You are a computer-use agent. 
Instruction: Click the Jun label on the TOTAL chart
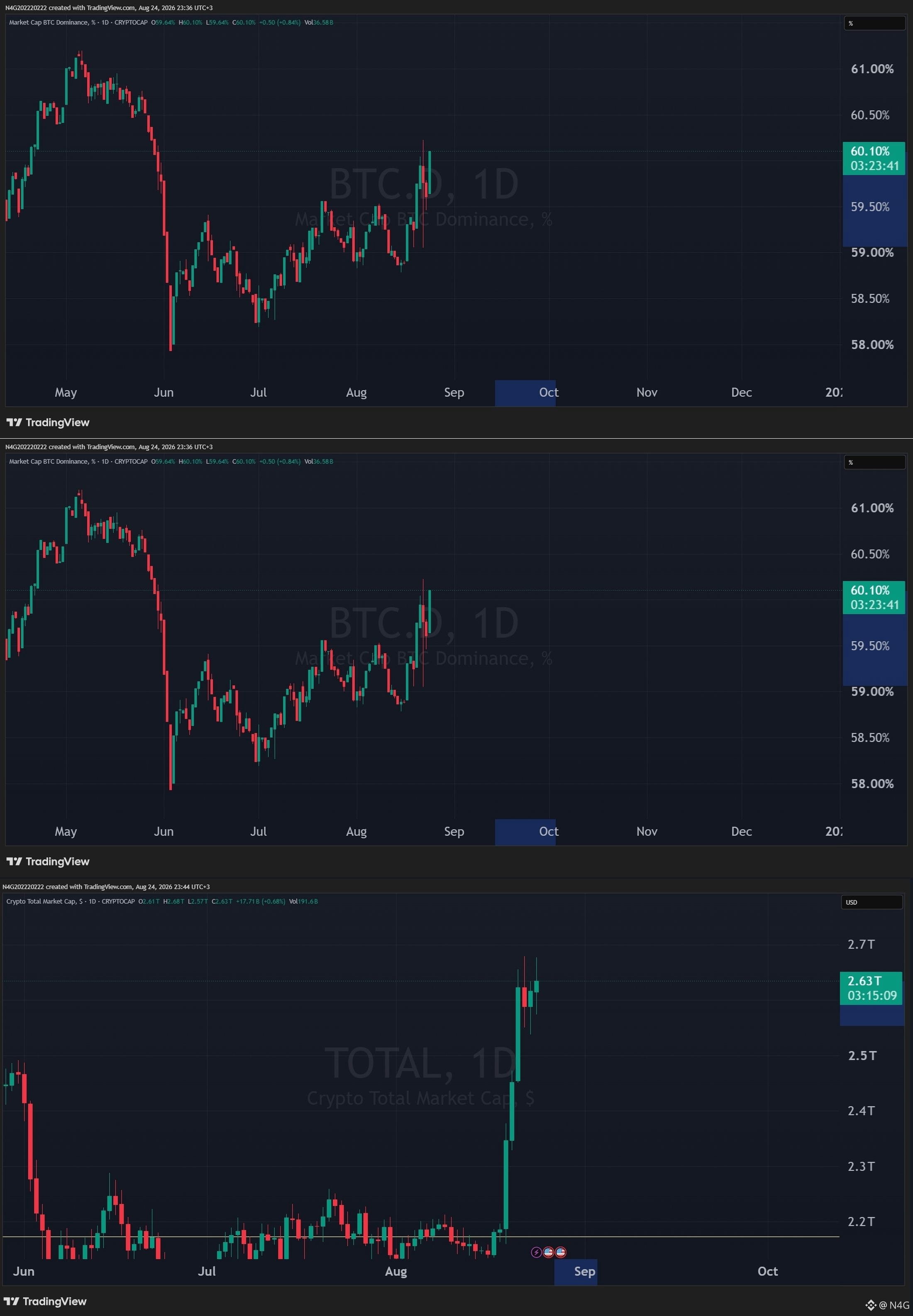pos(24,1272)
